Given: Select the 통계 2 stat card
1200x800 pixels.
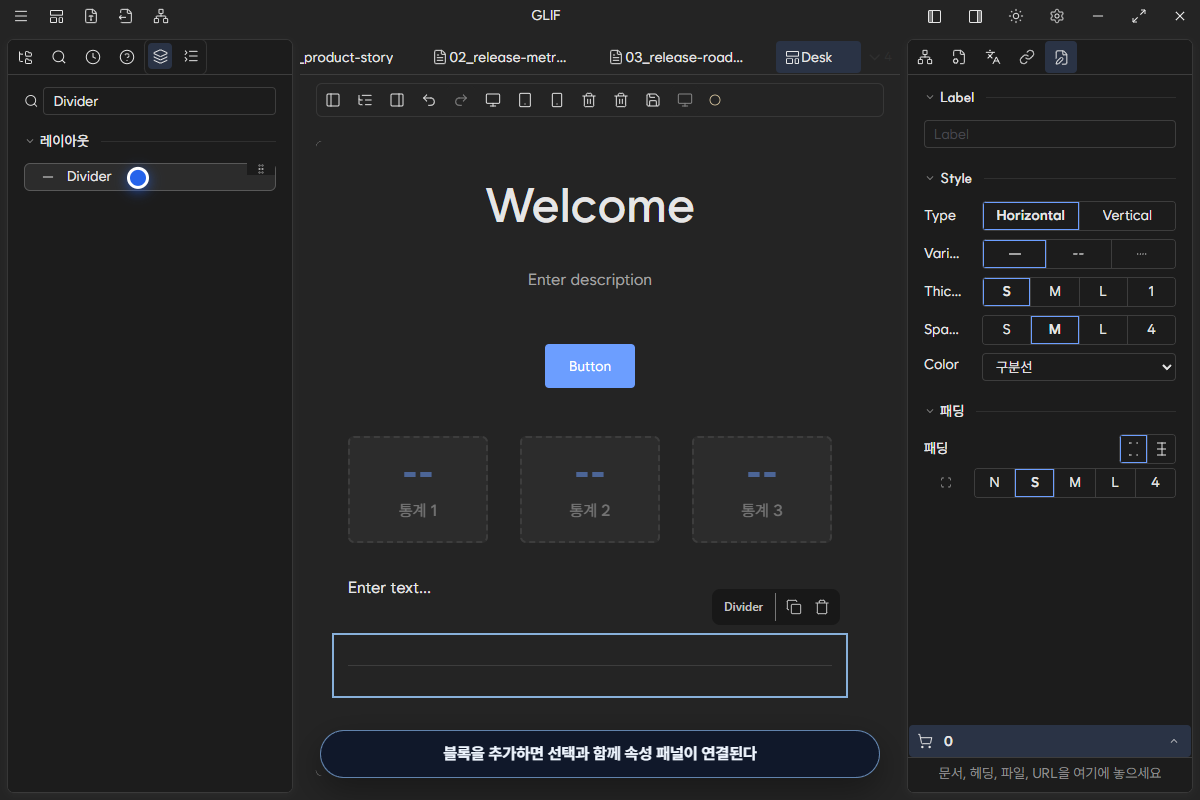Looking at the screenshot, I should pyautogui.click(x=590, y=490).
